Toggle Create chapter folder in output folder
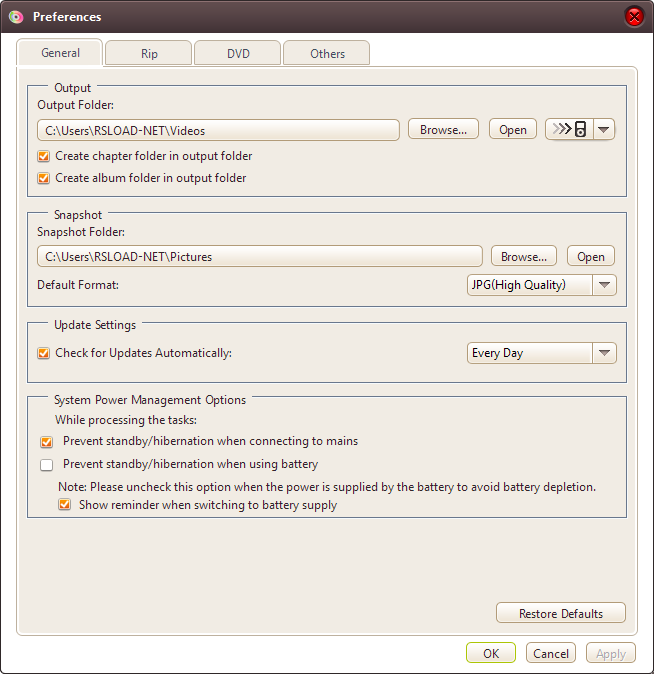The width and height of the screenshot is (654, 674). (43, 156)
